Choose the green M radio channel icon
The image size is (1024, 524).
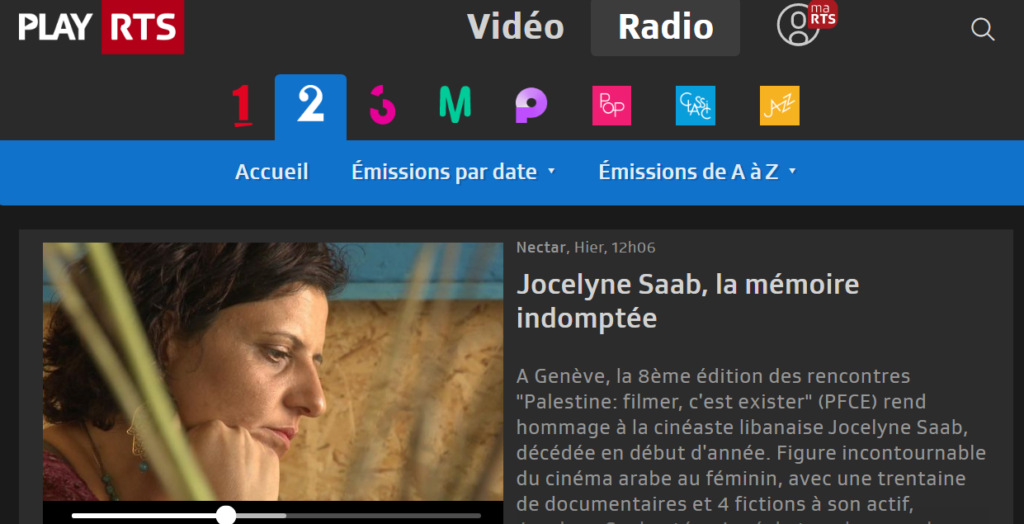tap(455, 105)
